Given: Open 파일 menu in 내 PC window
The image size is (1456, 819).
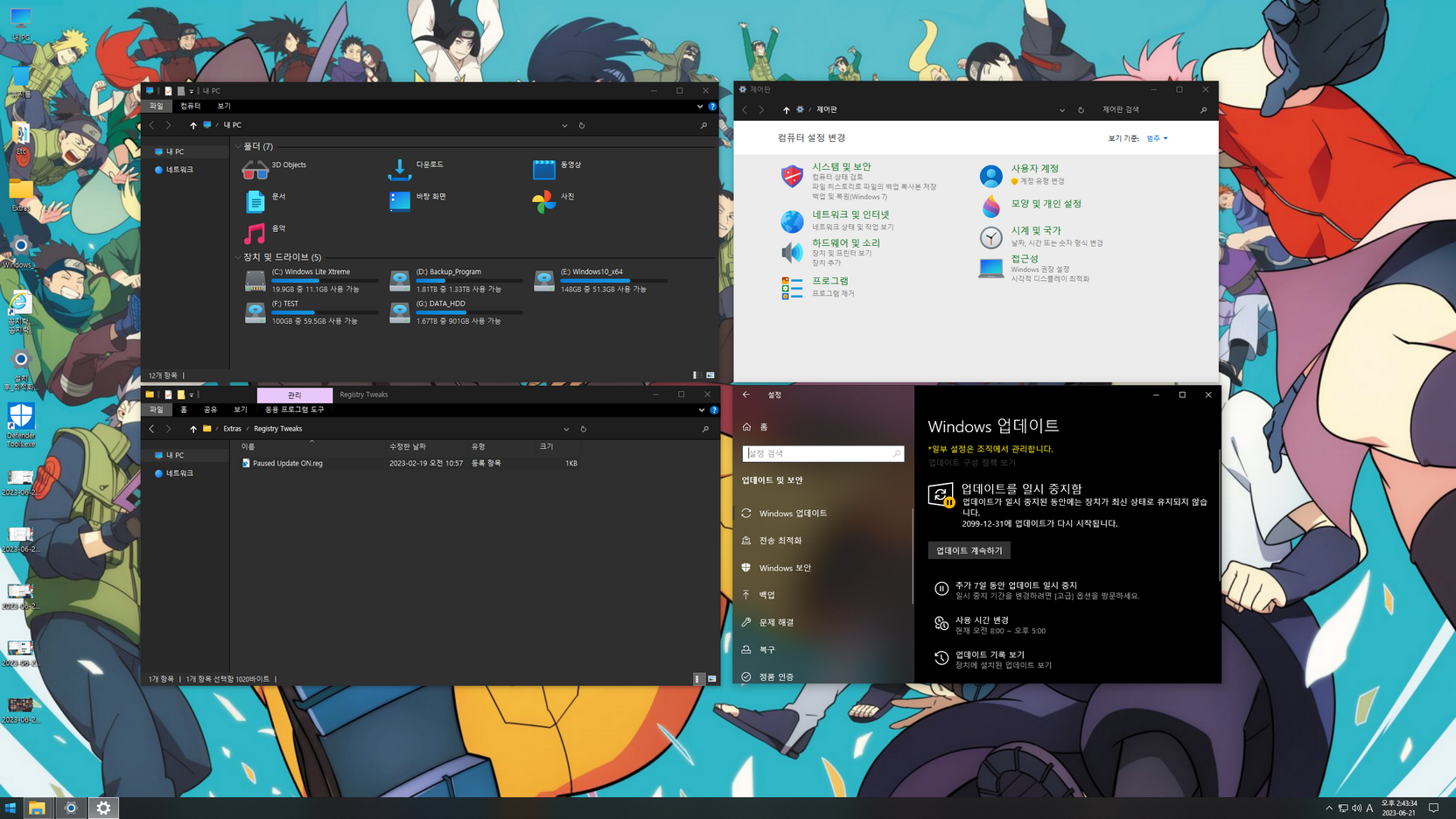Looking at the screenshot, I should (157, 106).
